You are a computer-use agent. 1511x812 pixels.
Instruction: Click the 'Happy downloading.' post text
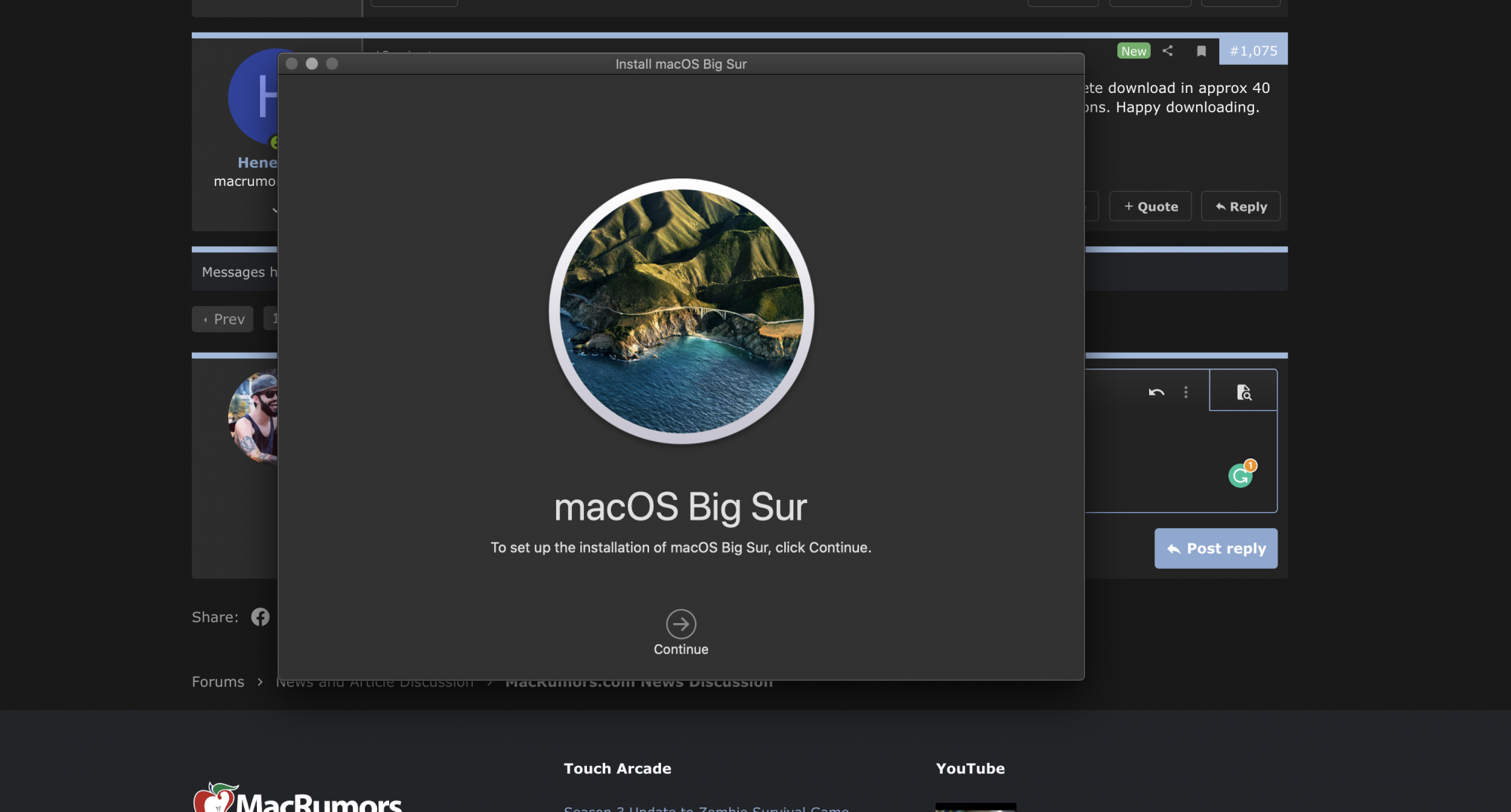click(1188, 107)
